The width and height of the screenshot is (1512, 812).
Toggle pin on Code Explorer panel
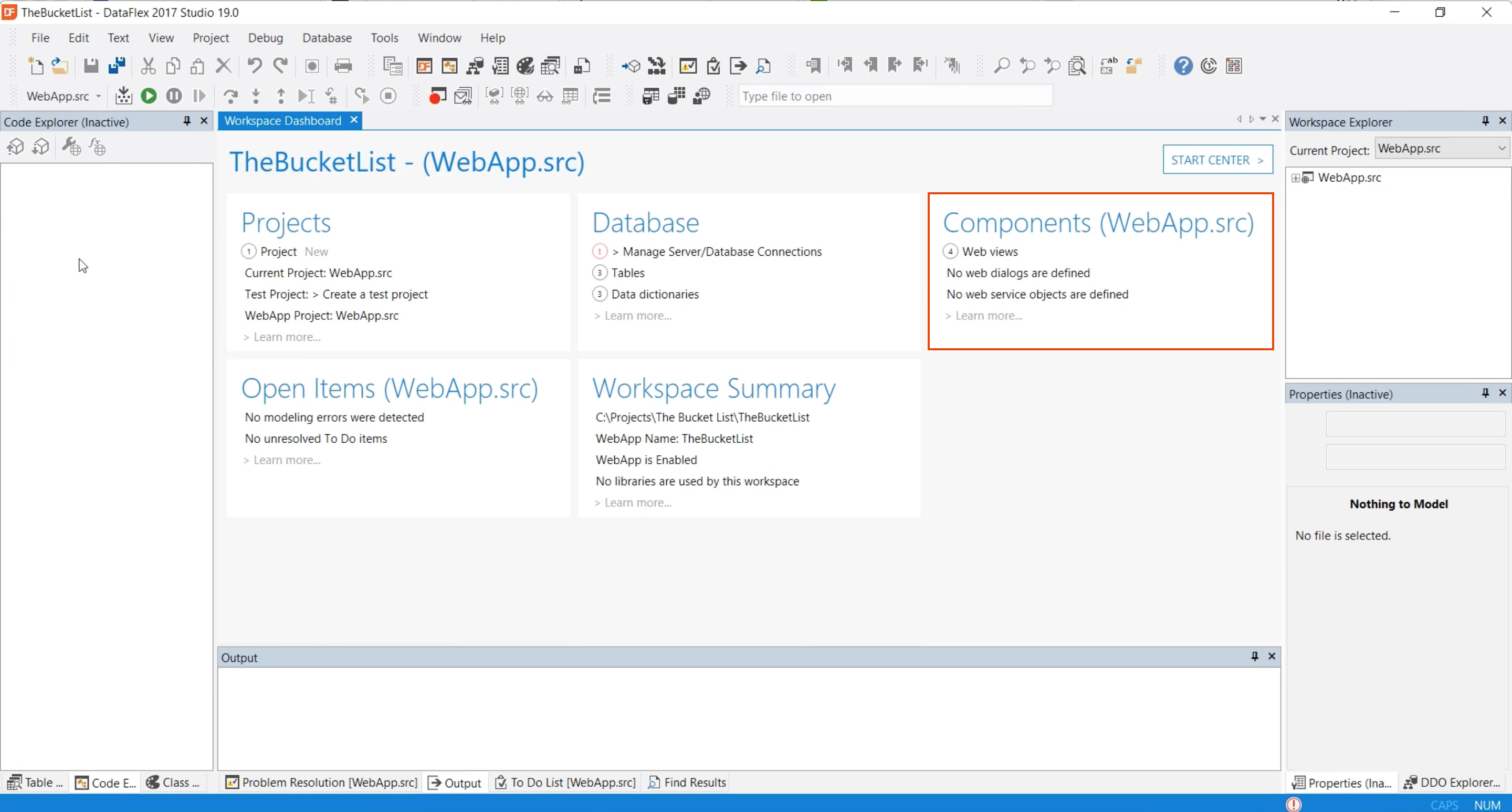(187, 121)
